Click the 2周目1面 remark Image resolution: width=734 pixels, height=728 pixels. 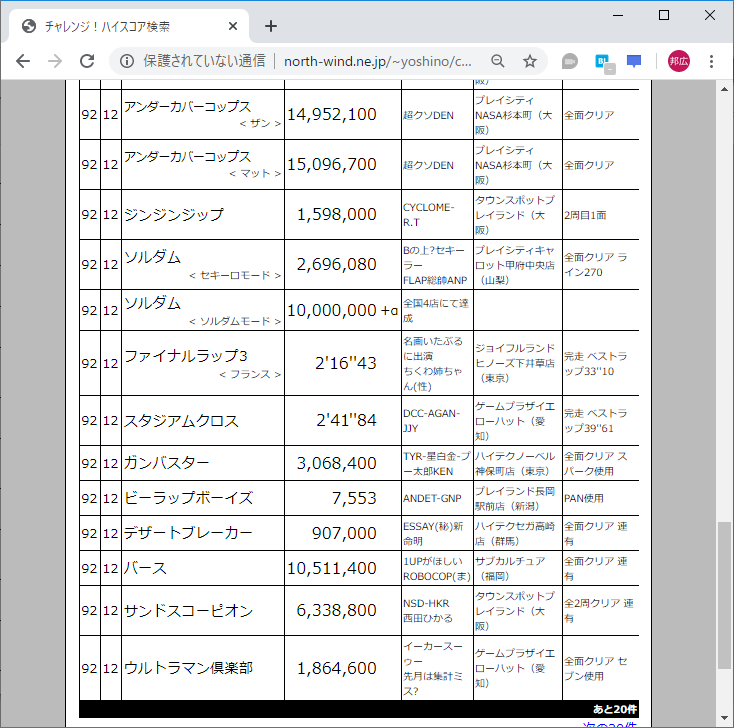click(x=585, y=215)
